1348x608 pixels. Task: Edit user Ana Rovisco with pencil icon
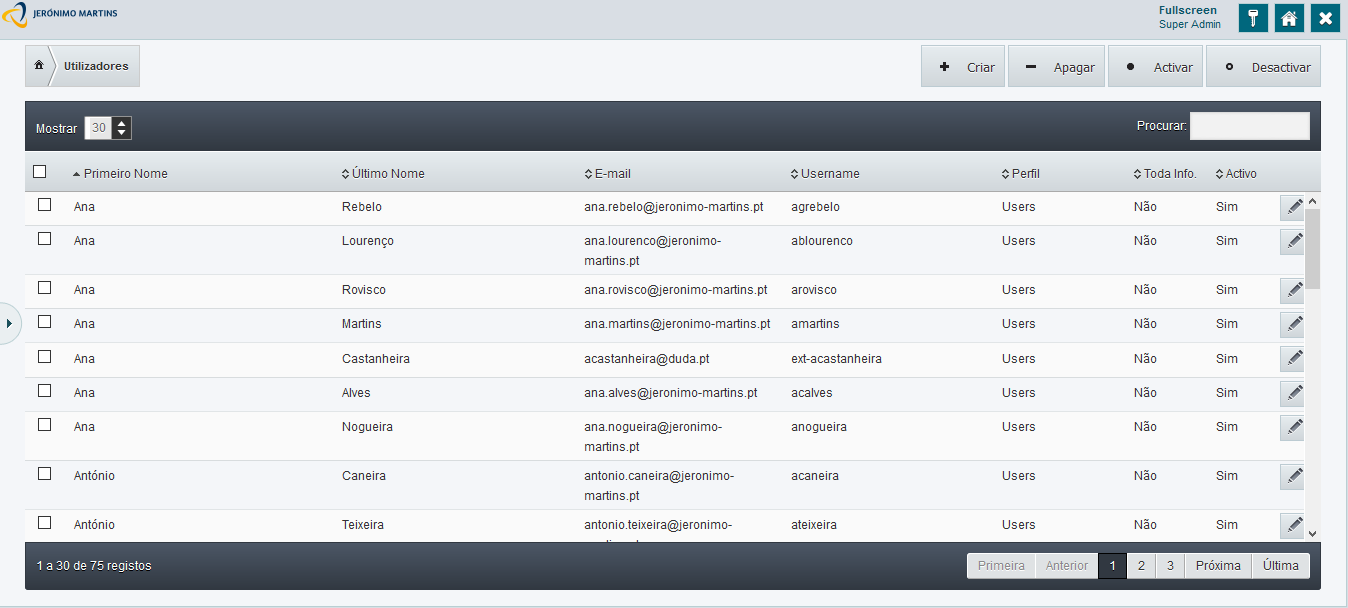click(1293, 290)
